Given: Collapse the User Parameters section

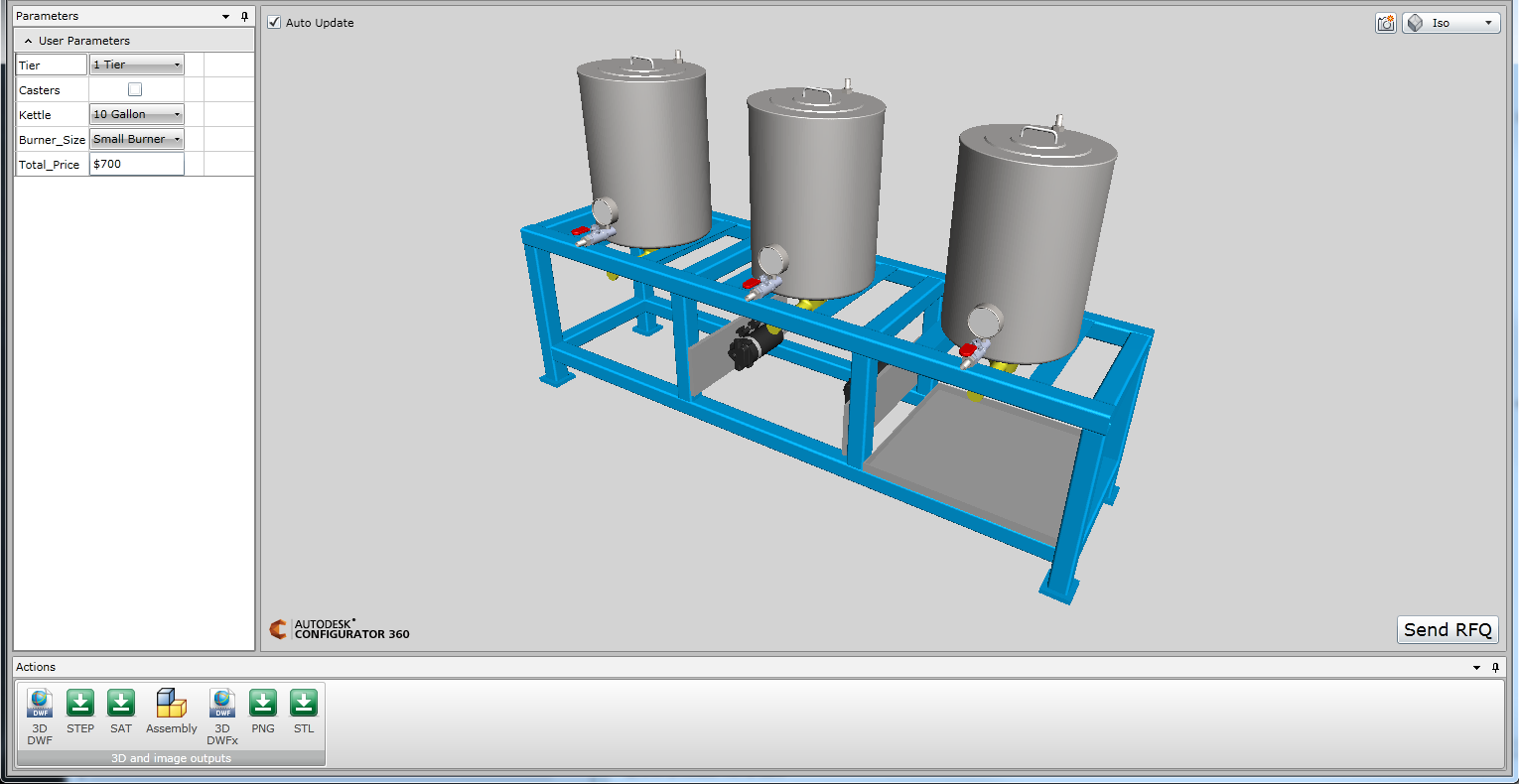Looking at the screenshot, I should 28,41.
